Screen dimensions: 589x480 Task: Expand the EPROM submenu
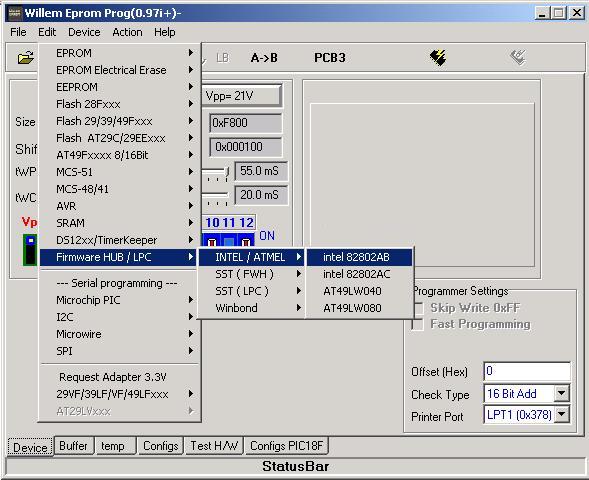[x=120, y=53]
